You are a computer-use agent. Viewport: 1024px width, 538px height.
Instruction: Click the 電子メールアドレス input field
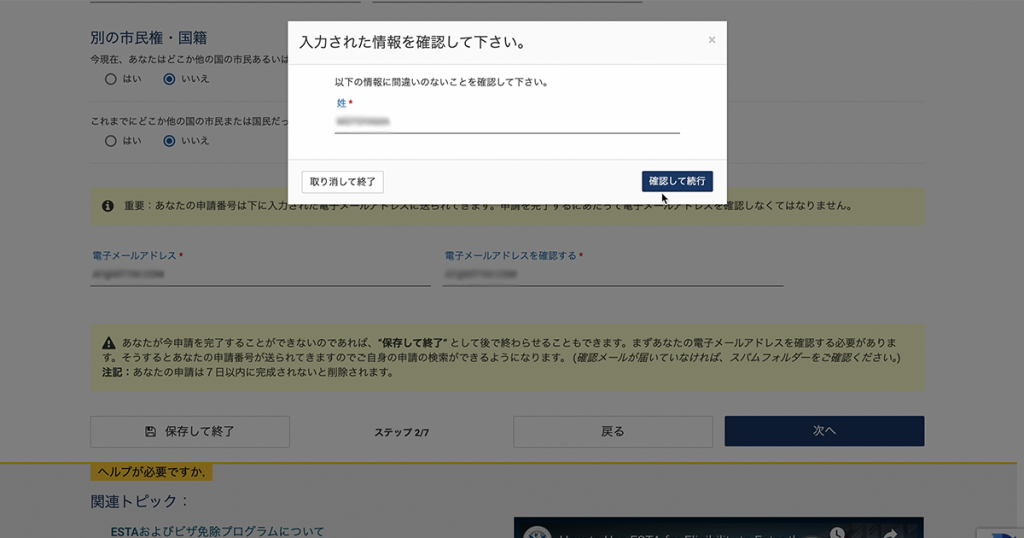(260, 273)
